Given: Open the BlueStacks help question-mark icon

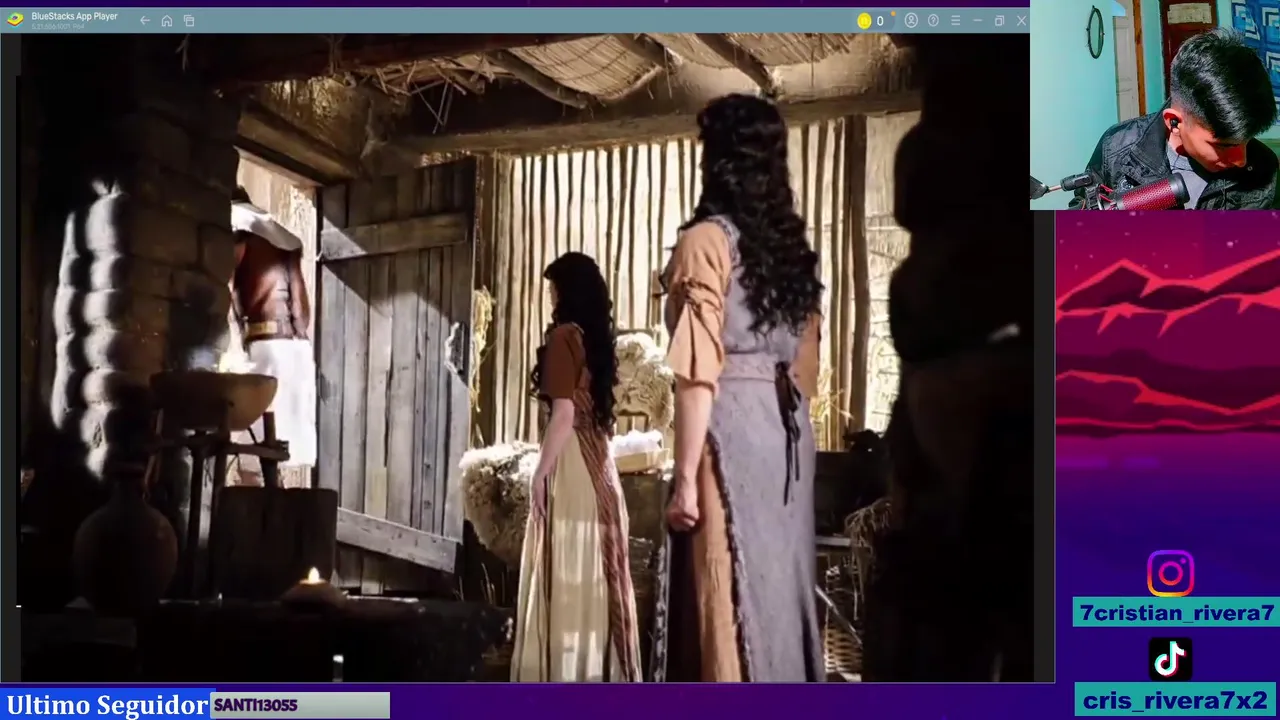Looking at the screenshot, I should click(933, 20).
